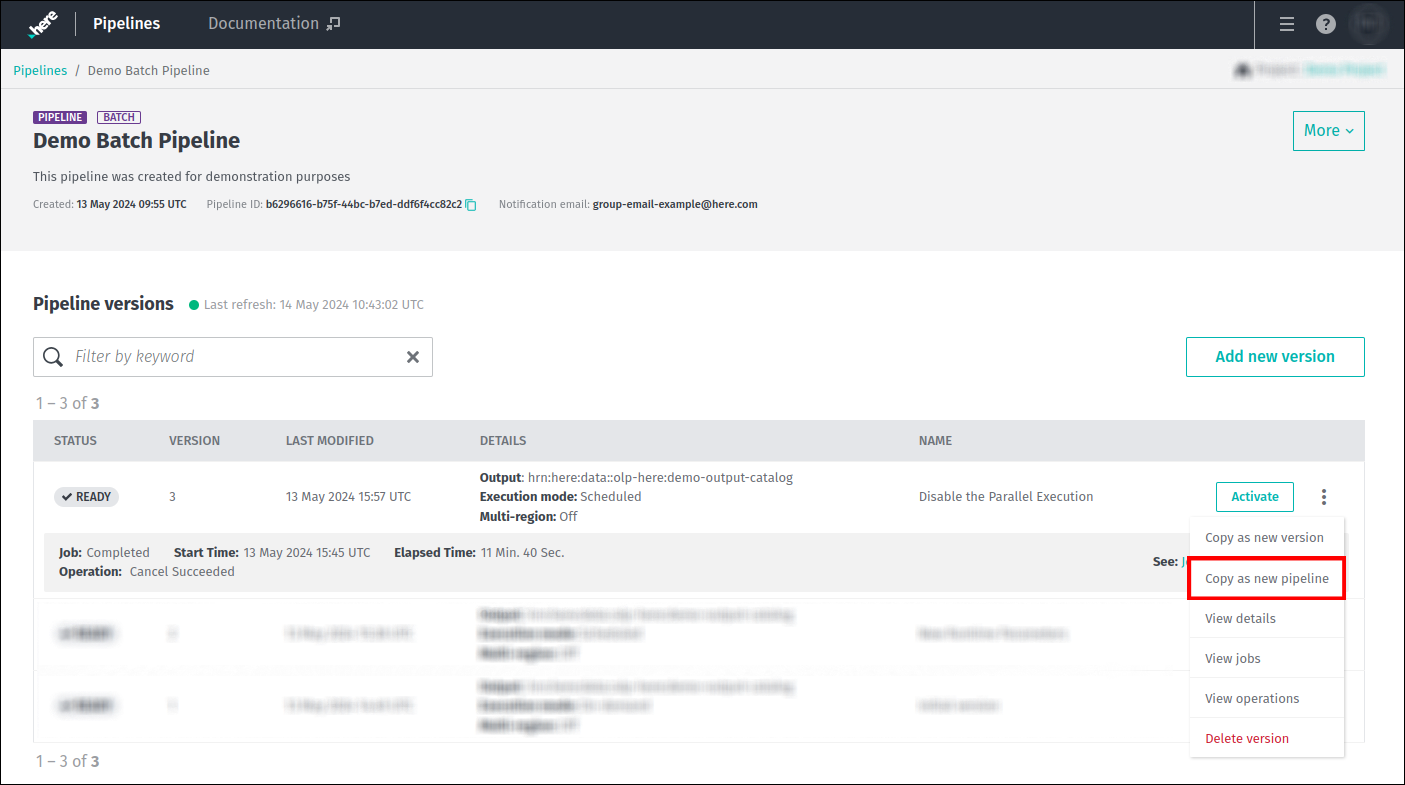Open the user account avatar

[1368, 24]
